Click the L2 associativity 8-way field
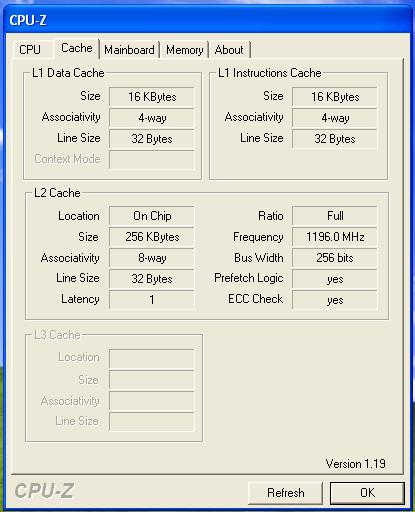This screenshot has width=415, height=512. coord(152,258)
